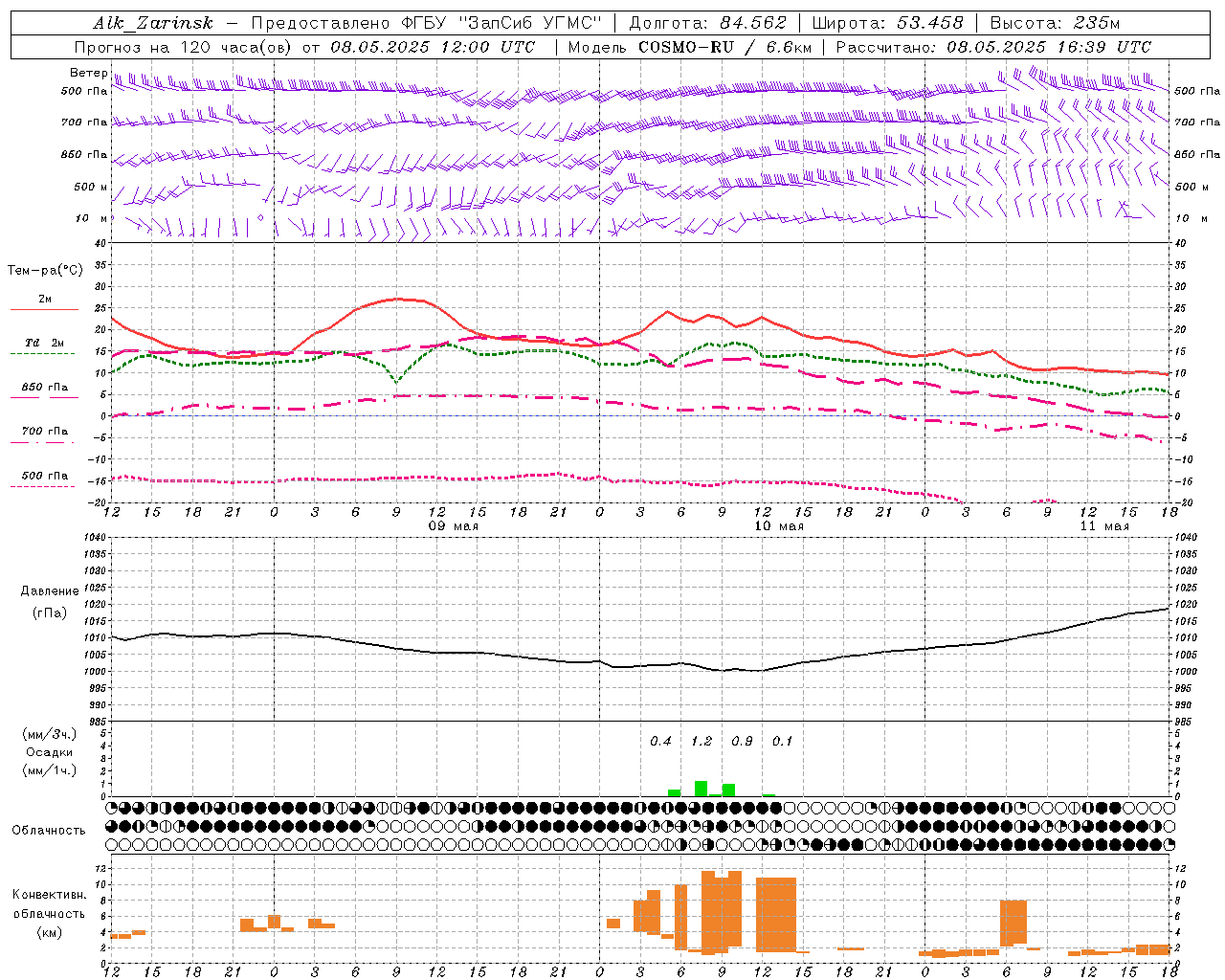This screenshot has width=1225, height=980.
Task: Click the red 2м line sample in the temperature legend
Action: pos(44,309)
